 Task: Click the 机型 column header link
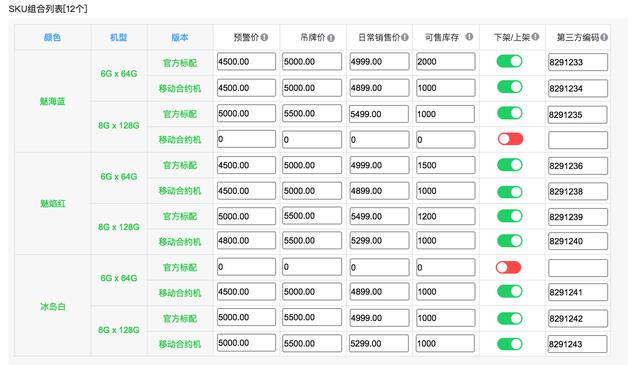coord(118,38)
